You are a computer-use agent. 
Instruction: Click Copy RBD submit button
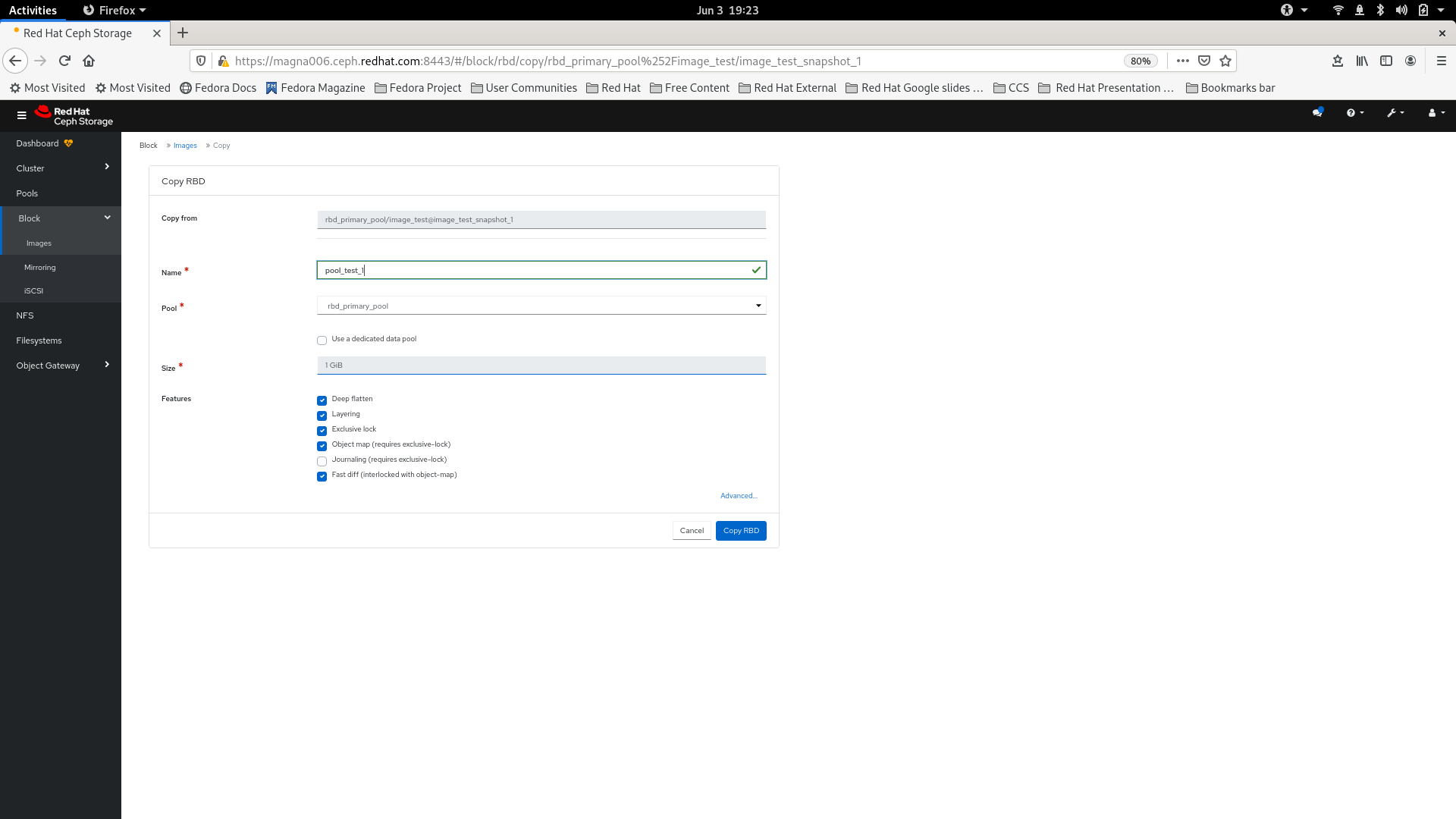point(741,530)
